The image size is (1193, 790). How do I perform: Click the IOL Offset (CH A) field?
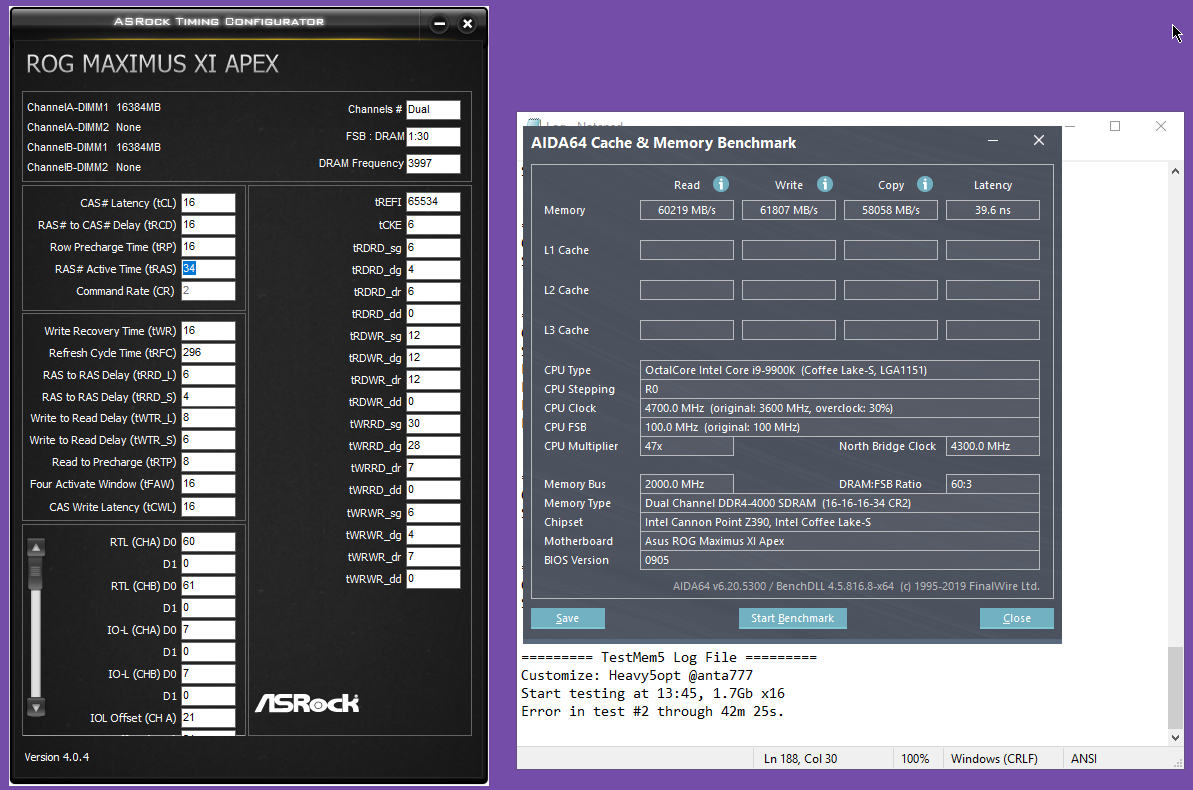208,718
